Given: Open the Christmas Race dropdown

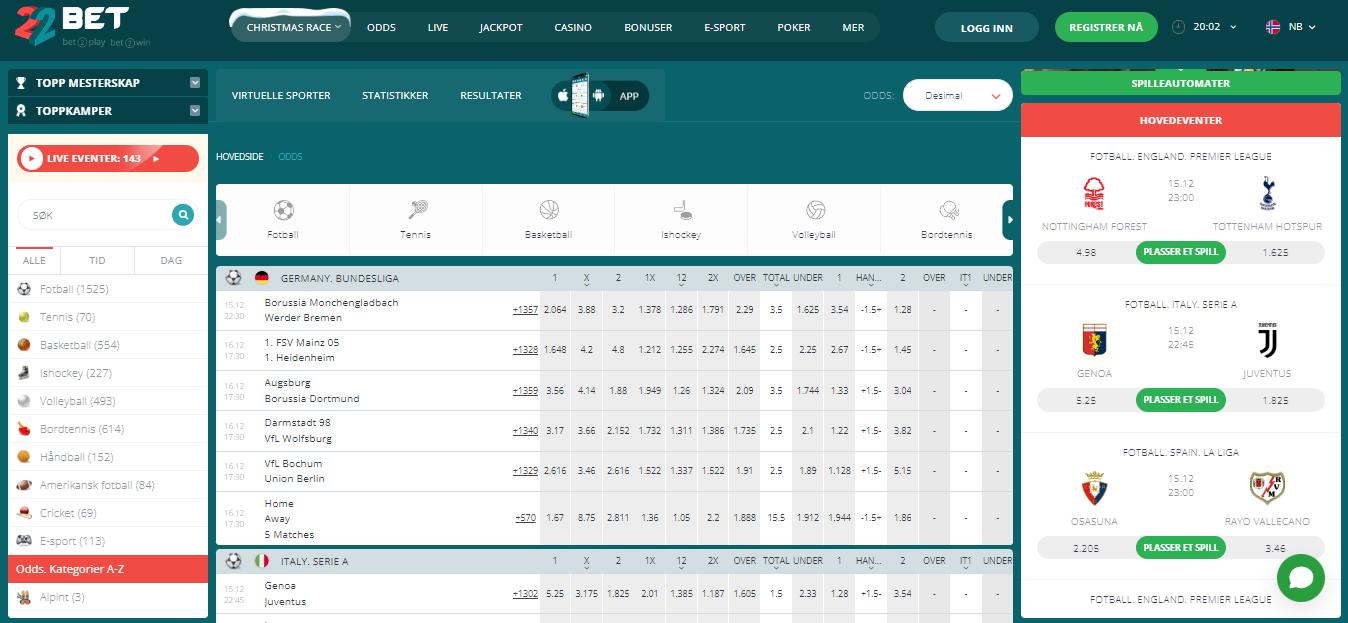Looking at the screenshot, I should click(291, 27).
